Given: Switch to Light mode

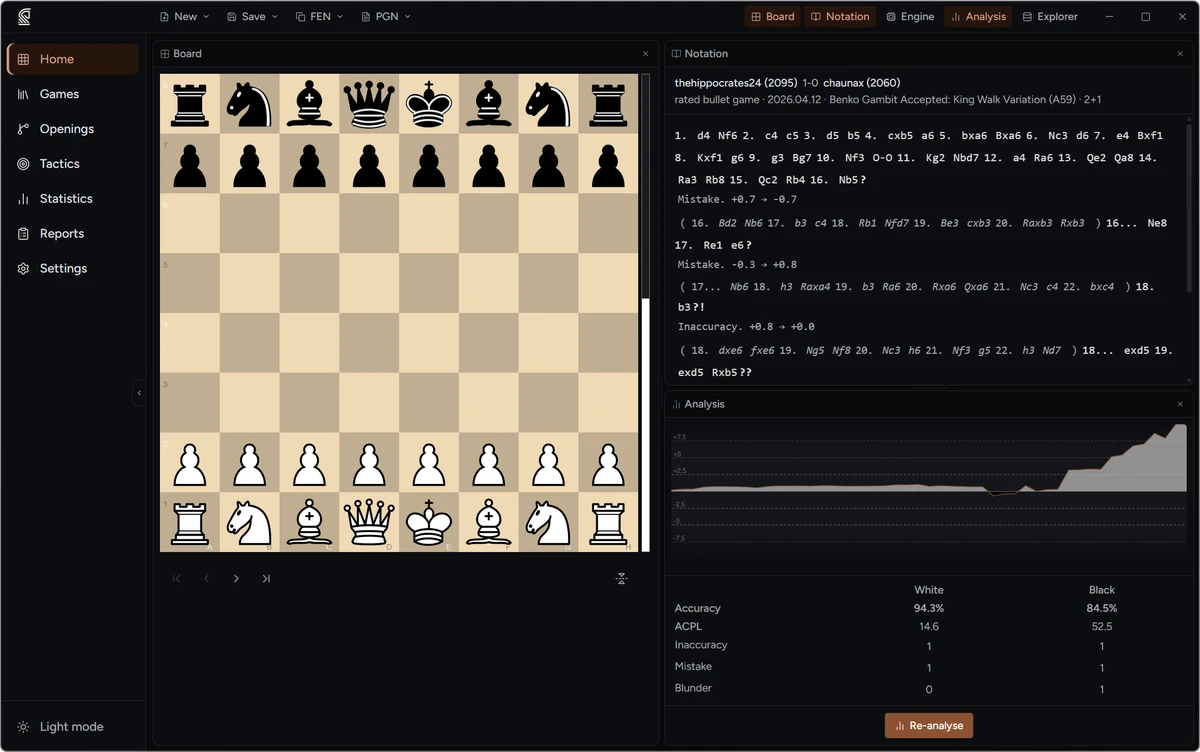Looking at the screenshot, I should pos(60,727).
